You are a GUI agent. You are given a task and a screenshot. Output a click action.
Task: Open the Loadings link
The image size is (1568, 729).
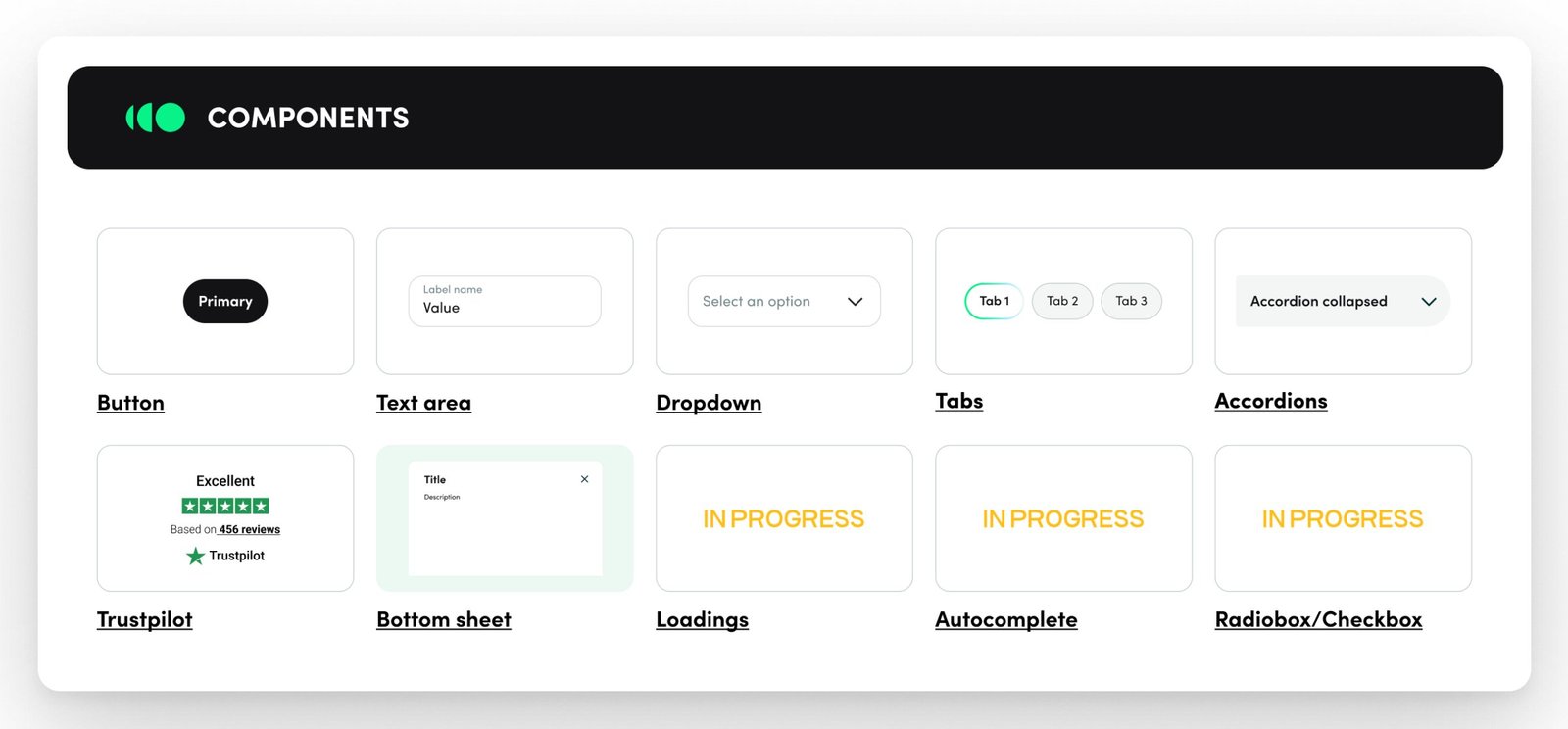coord(702,620)
